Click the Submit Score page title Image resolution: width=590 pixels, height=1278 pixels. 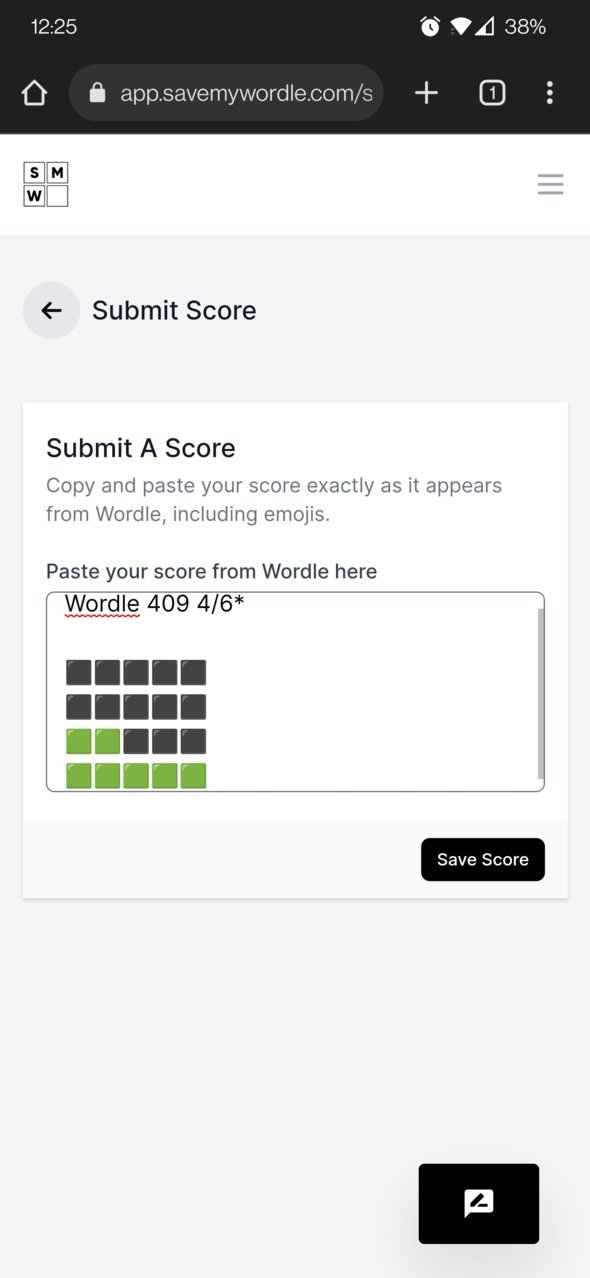pyautogui.click(x=174, y=310)
